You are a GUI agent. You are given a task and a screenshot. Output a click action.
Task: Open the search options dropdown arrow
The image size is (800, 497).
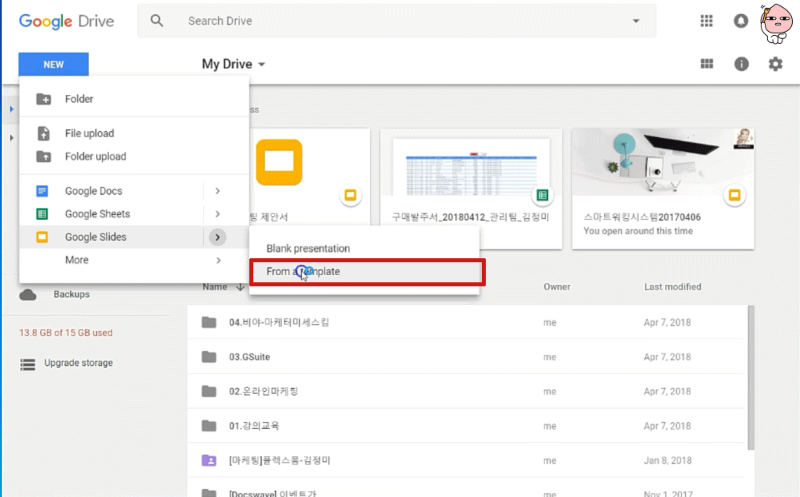(x=636, y=21)
